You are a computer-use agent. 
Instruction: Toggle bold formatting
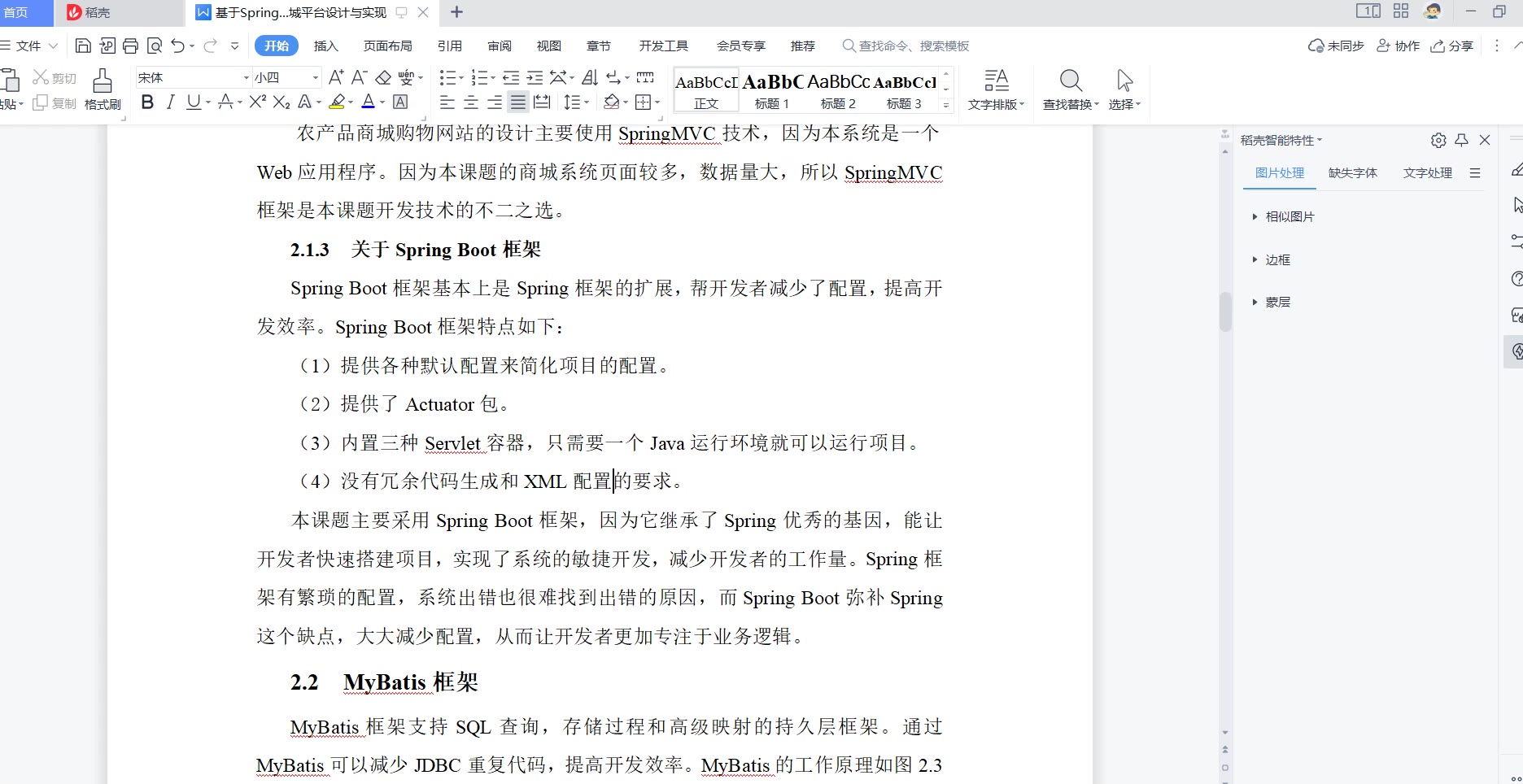pyautogui.click(x=147, y=102)
